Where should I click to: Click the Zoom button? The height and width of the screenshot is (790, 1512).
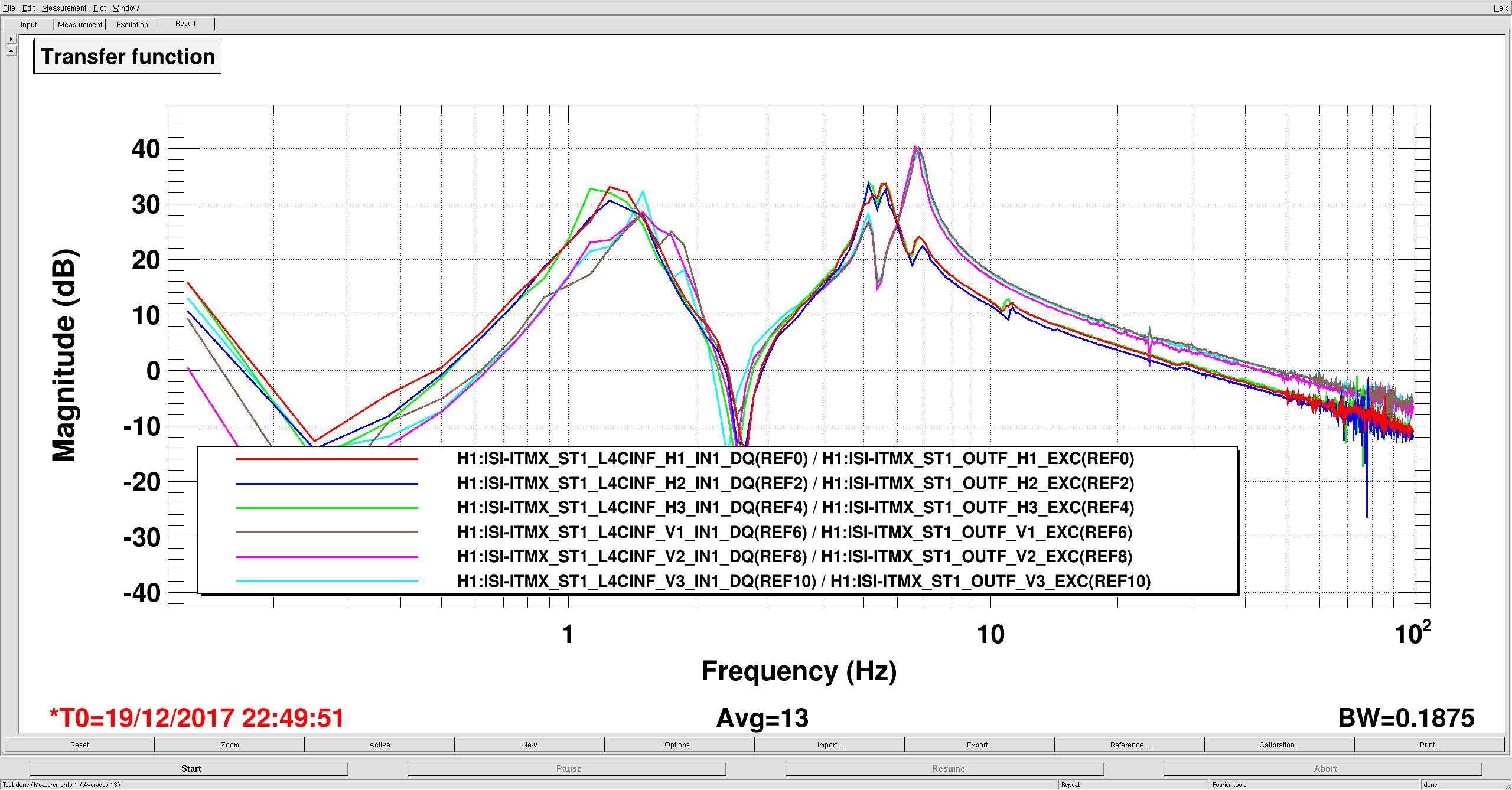pyautogui.click(x=229, y=745)
